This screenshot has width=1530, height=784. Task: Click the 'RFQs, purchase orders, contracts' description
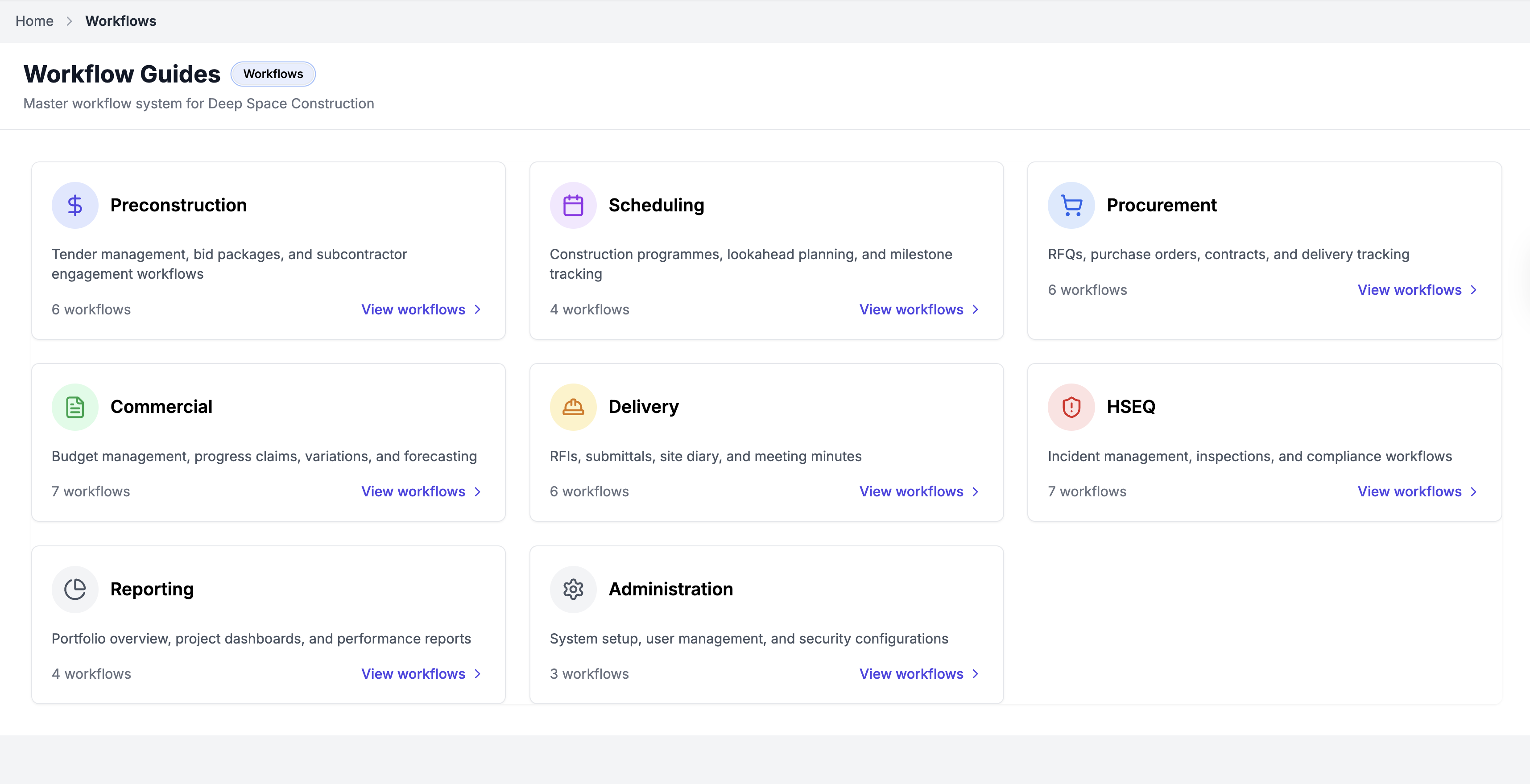(1228, 255)
